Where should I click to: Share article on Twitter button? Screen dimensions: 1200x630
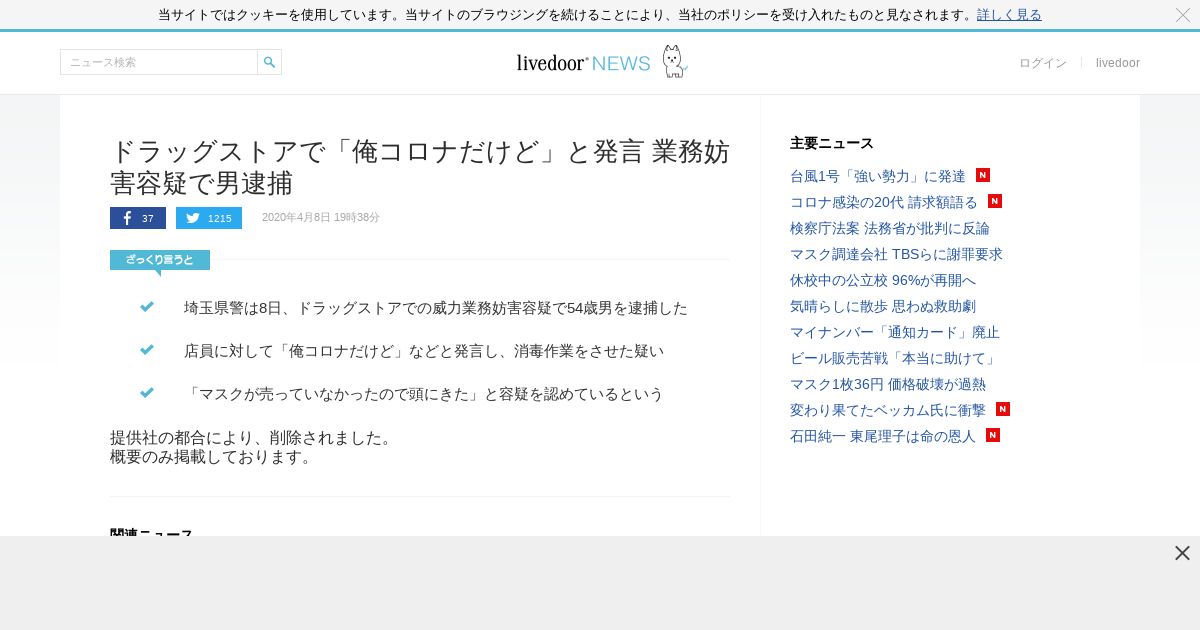pyautogui.click(x=209, y=218)
